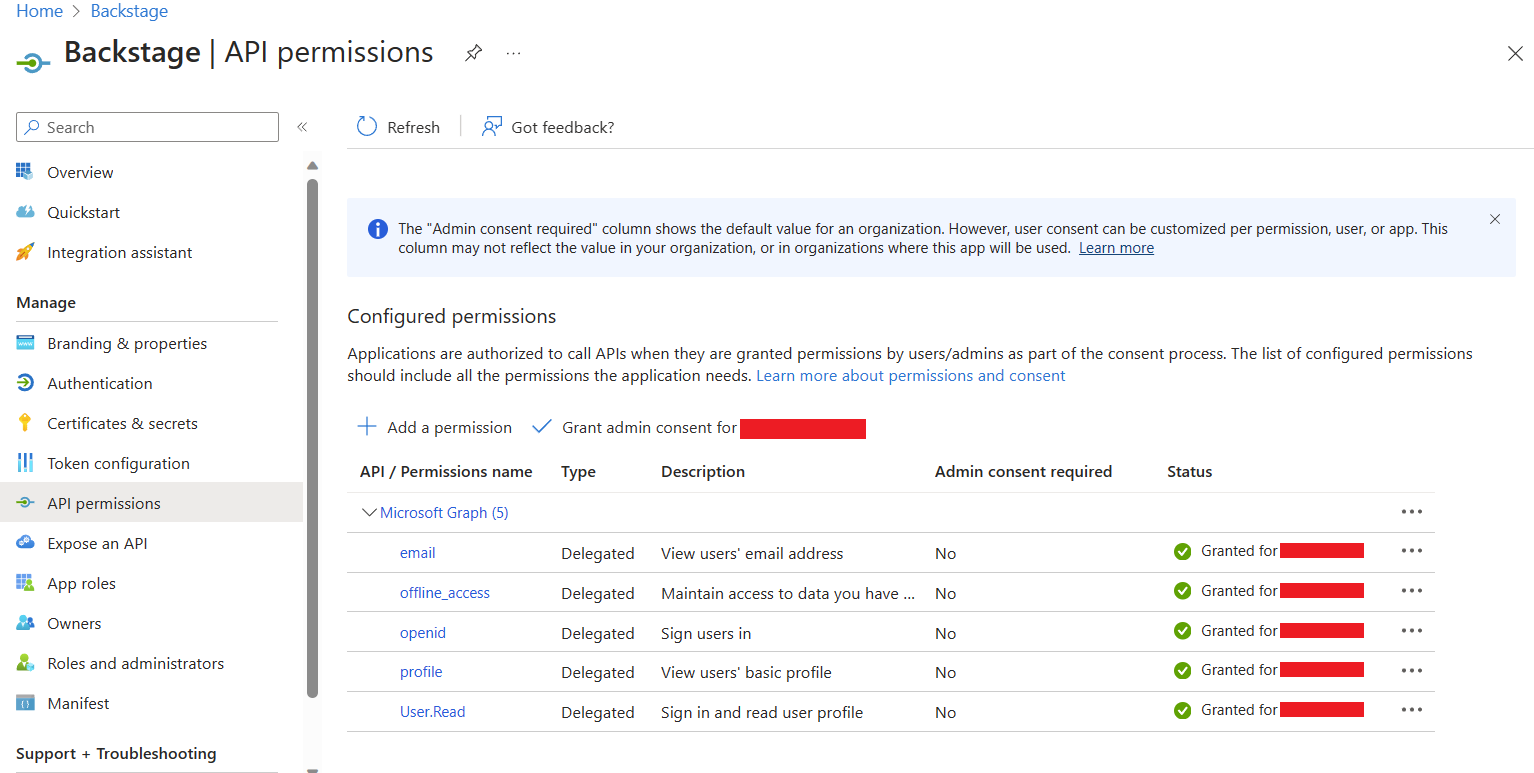Click the Refresh icon in the toolbar
1534x773 pixels.
click(367, 127)
